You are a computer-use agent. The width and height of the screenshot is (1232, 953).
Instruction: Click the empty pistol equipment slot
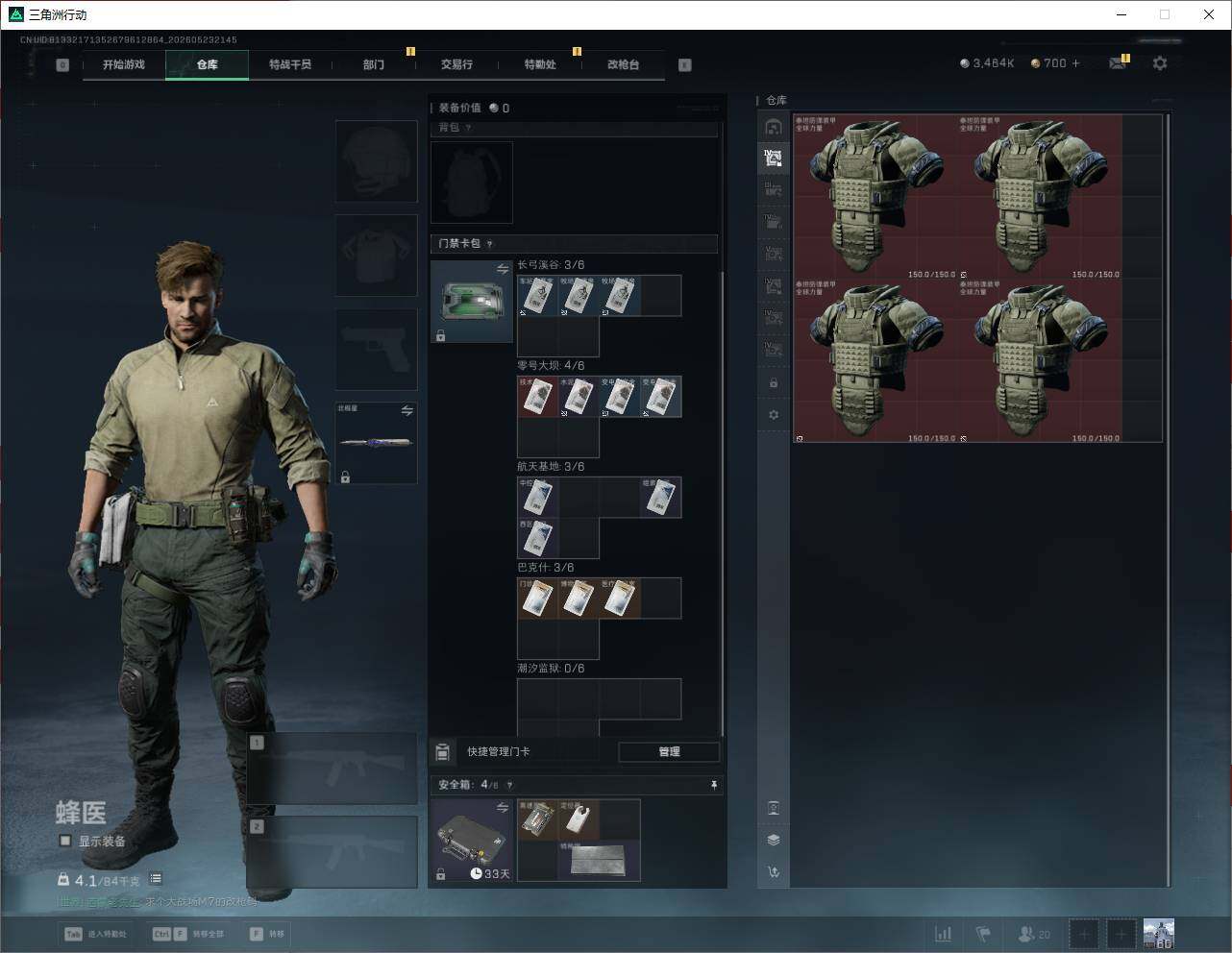pos(376,350)
